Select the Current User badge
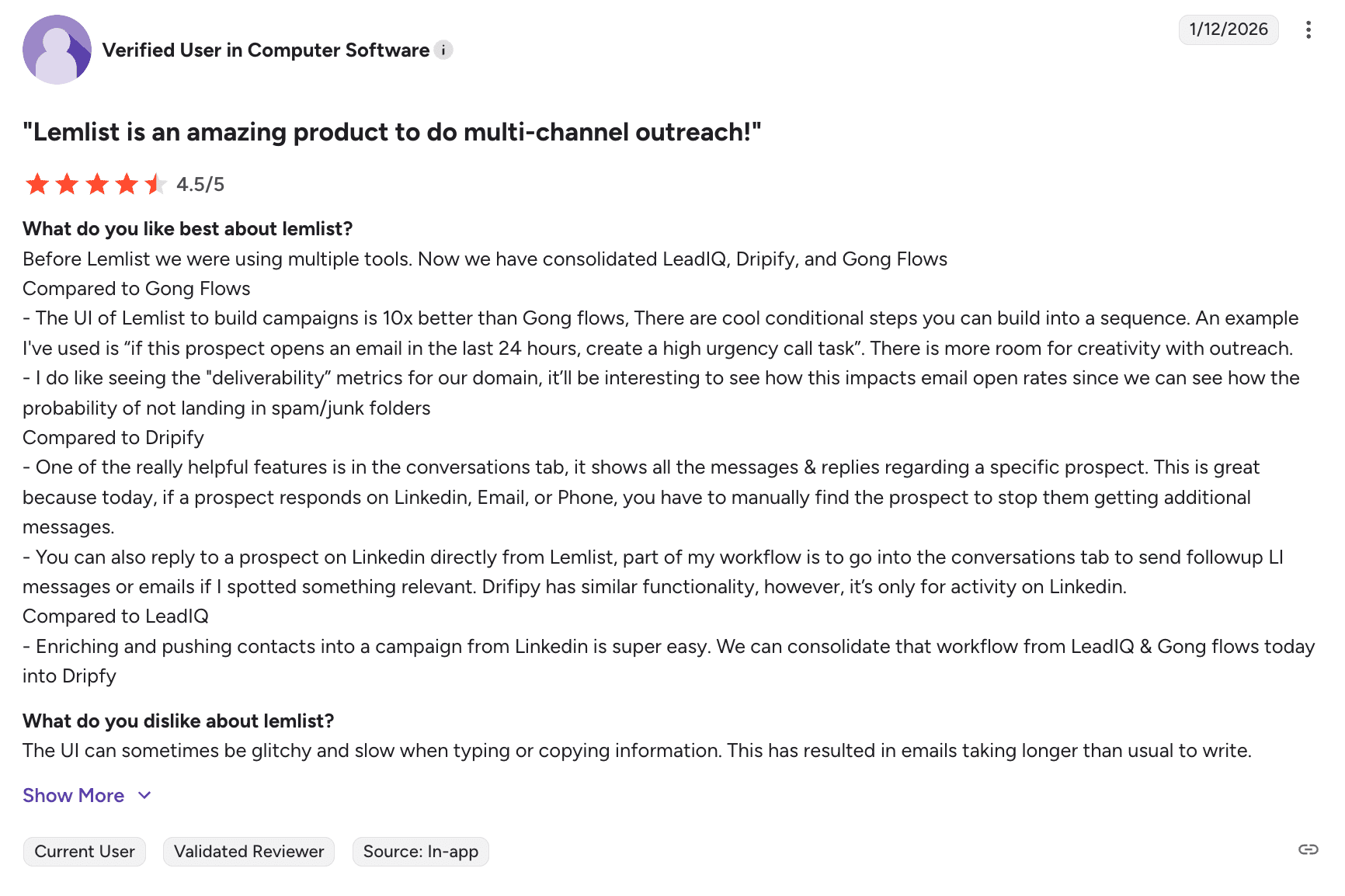This screenshot has height=896, width=1345. click(x=85, y=852)
